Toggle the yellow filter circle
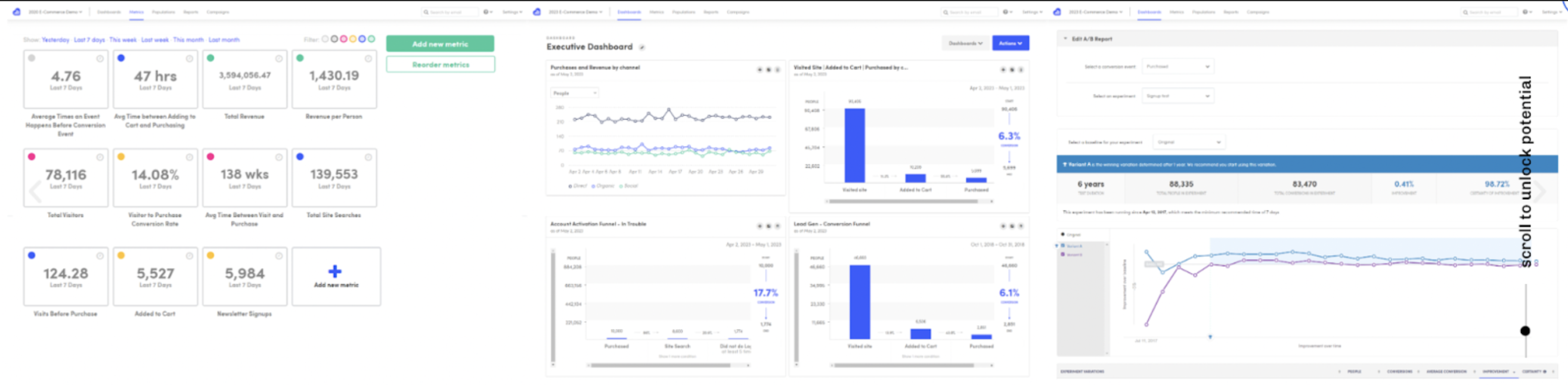Image resolution: width=1568 pixels, height=385 pixels. (352, 39)
